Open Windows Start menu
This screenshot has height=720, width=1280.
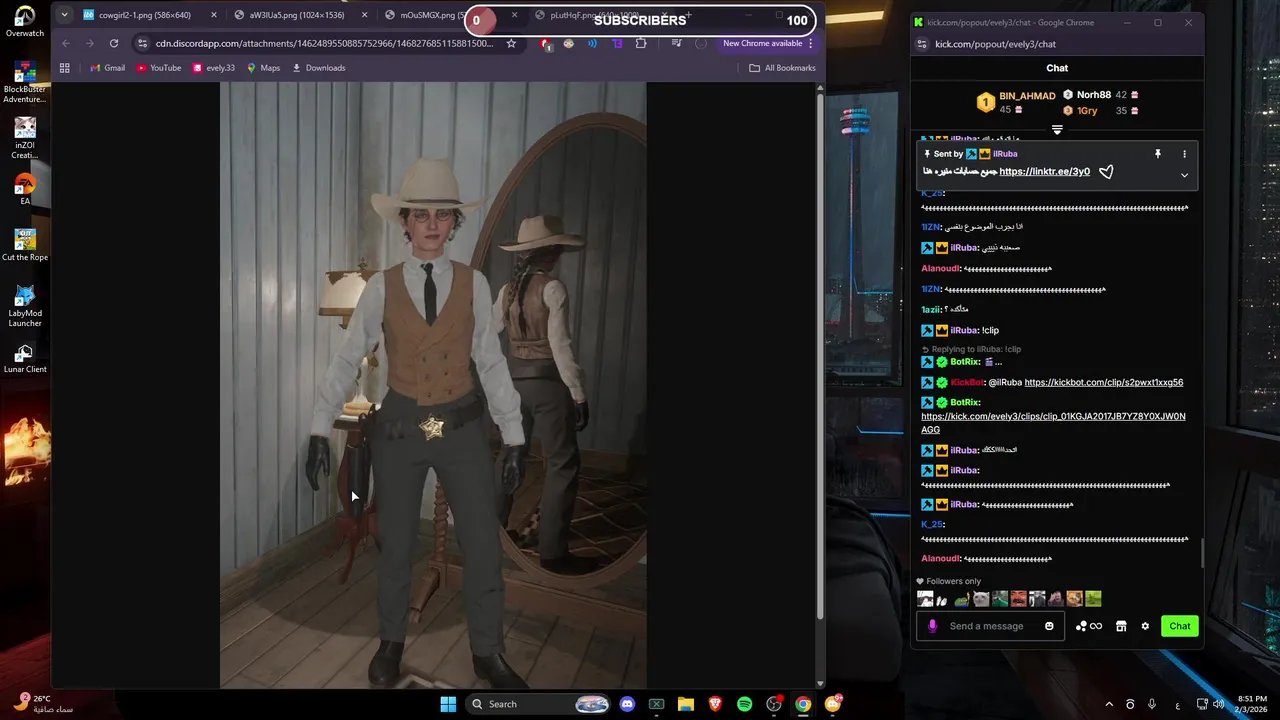click(448, 704)
